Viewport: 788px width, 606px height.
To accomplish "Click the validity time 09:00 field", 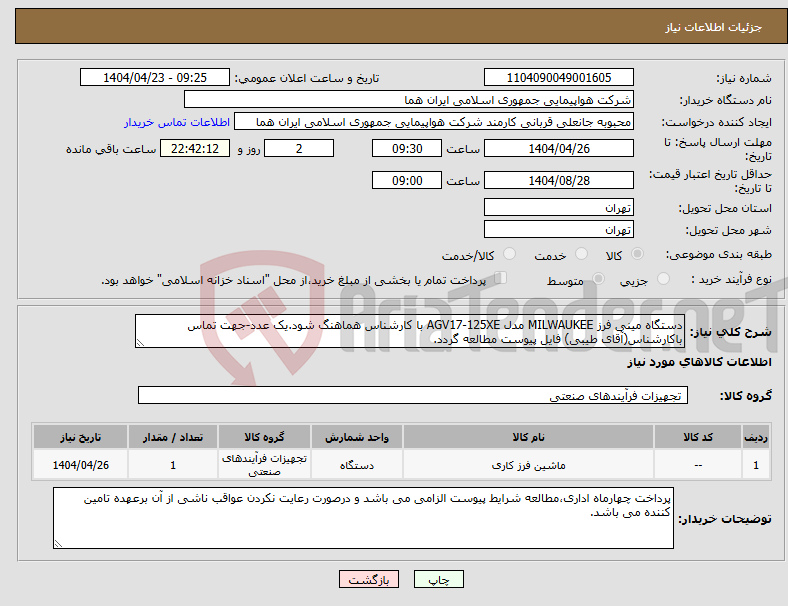I will (x=407, y=180).
